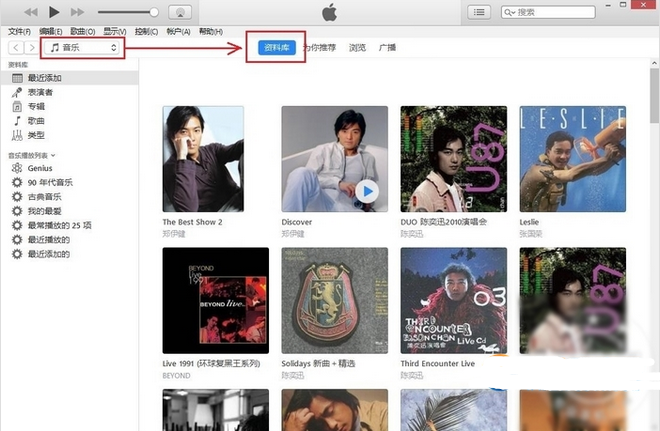Go forward with the right arrow button
The height and width of the screenshot is (431, 660).
point(32,48)
